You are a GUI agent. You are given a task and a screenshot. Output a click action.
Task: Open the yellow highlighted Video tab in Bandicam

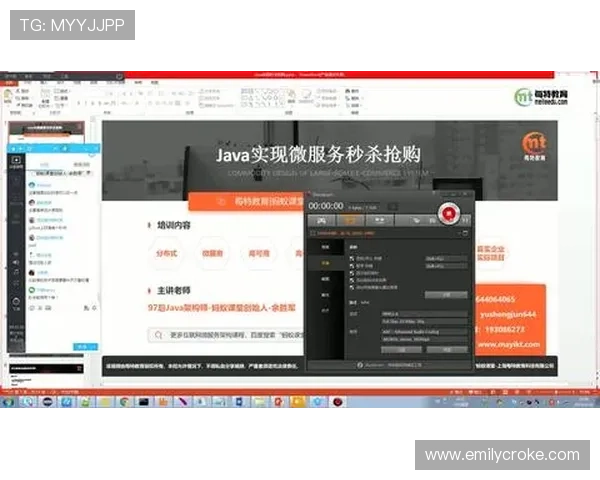(x=325, y=263)
